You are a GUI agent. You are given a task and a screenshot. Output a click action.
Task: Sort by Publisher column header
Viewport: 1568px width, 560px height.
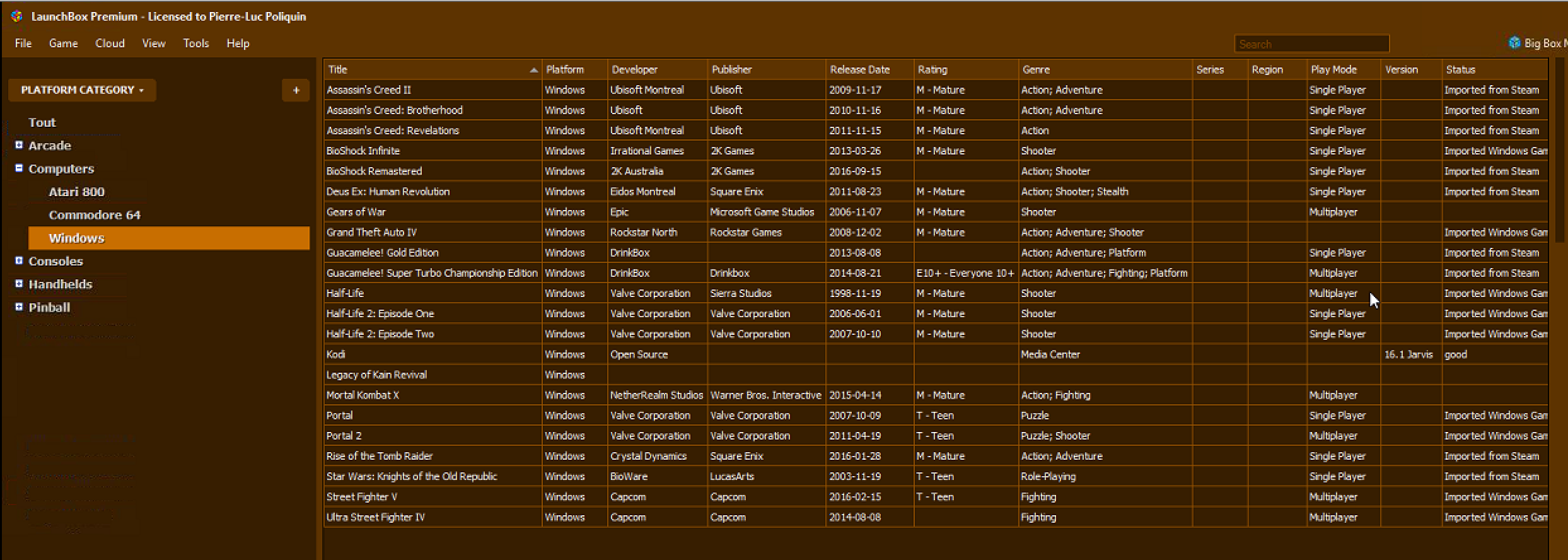click(x=766, y=69)
